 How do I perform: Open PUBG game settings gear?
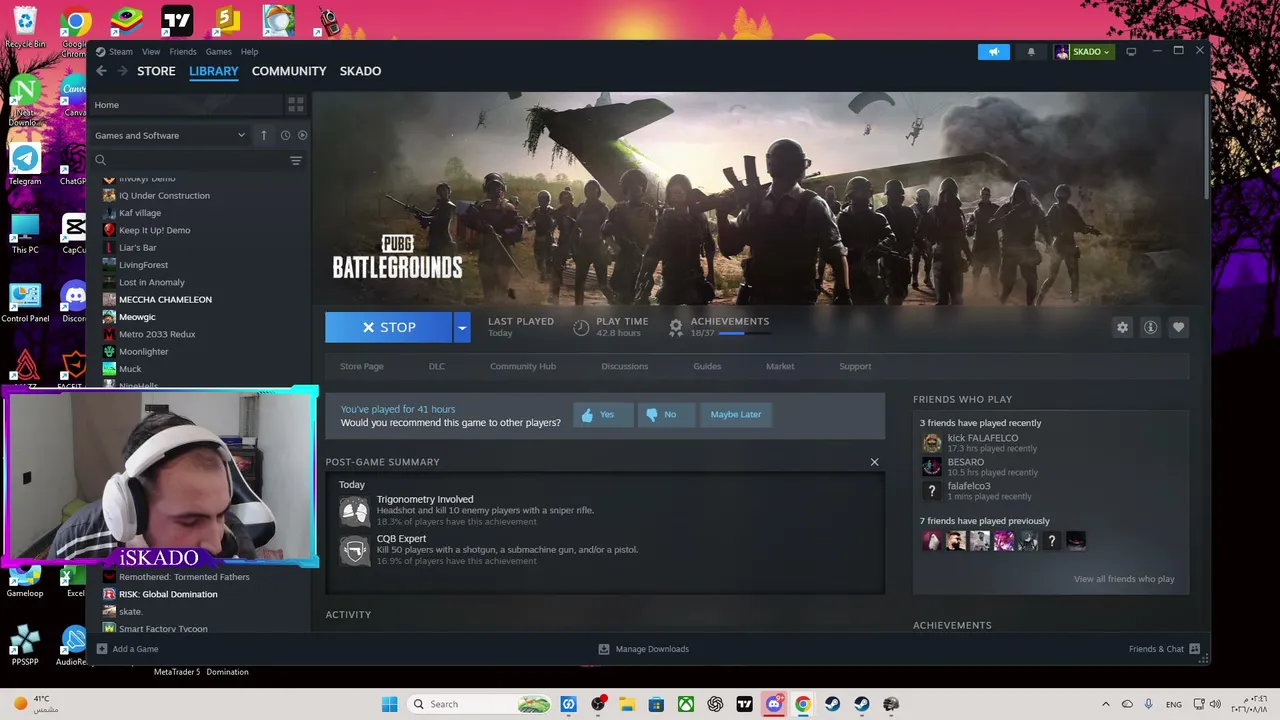click(x=1122, y=327)
